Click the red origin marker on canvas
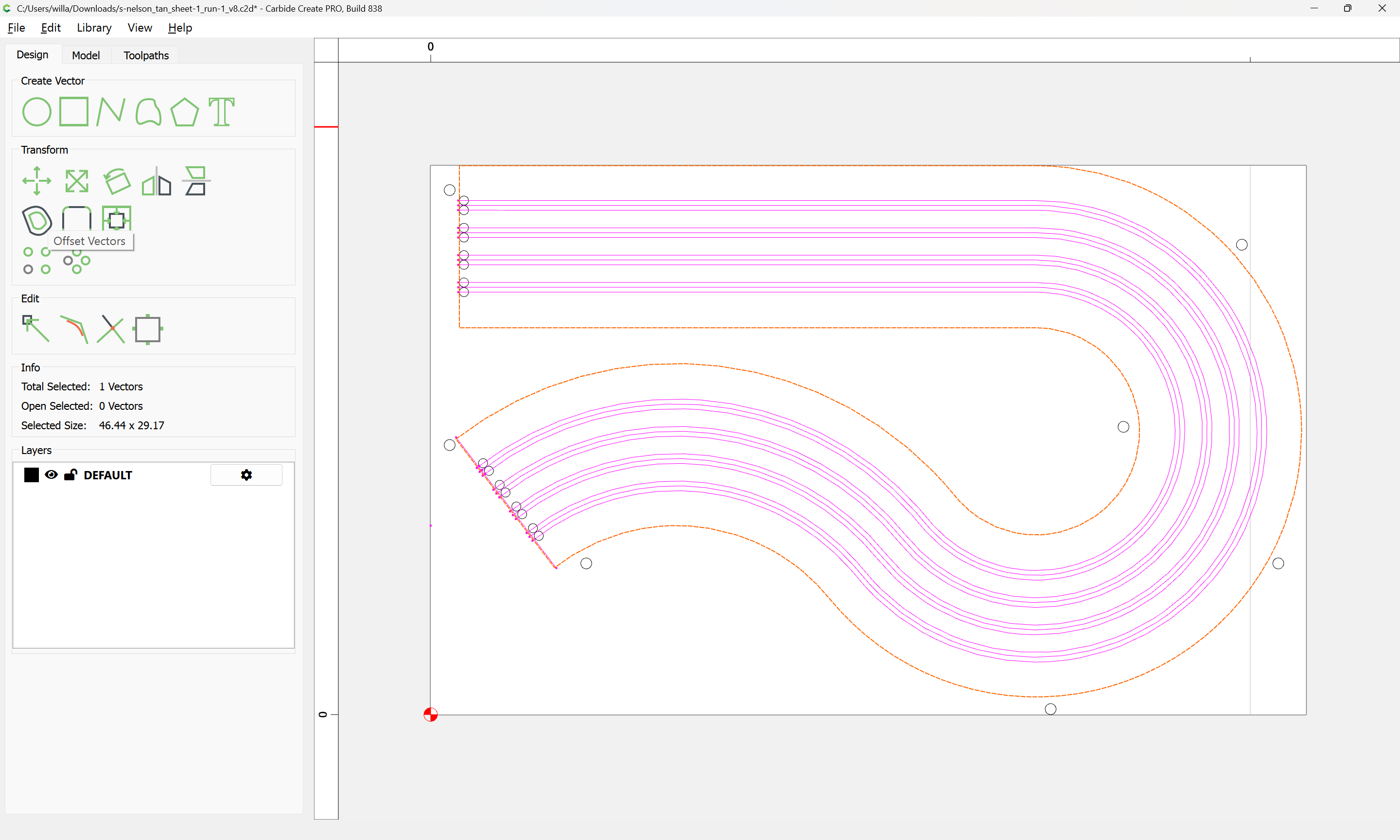The height and width of the screenshot is (840, 1400). pyautogui.click(x=431, y=714)
